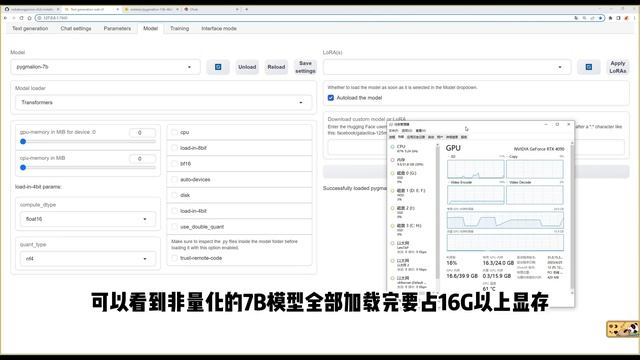Select Disk 1 (D: E: F:) in Task Manager
Image resolution: width=640 pixels, height=360 pixels.
point(412,195)
